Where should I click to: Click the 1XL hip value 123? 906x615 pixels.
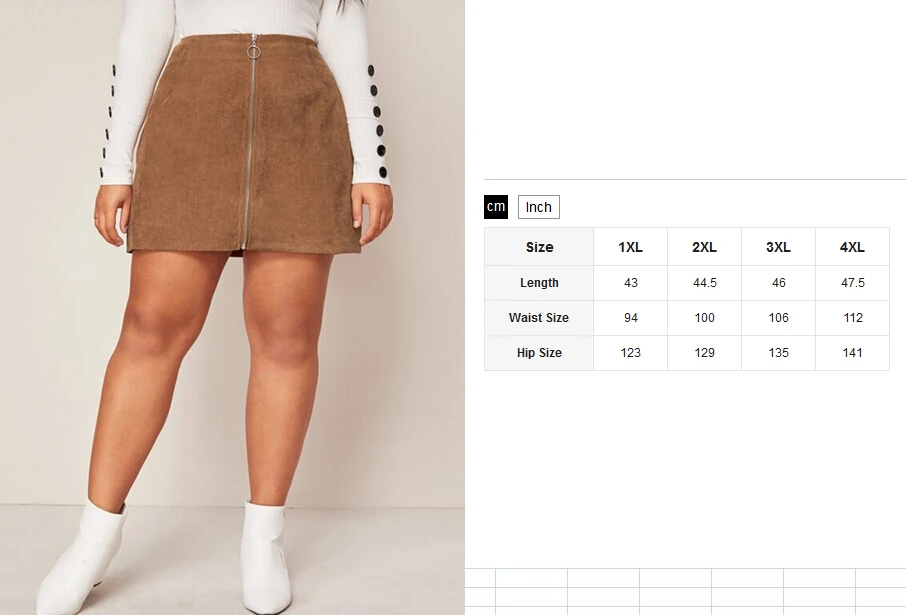pyautogui.click(x=630, y=353)
